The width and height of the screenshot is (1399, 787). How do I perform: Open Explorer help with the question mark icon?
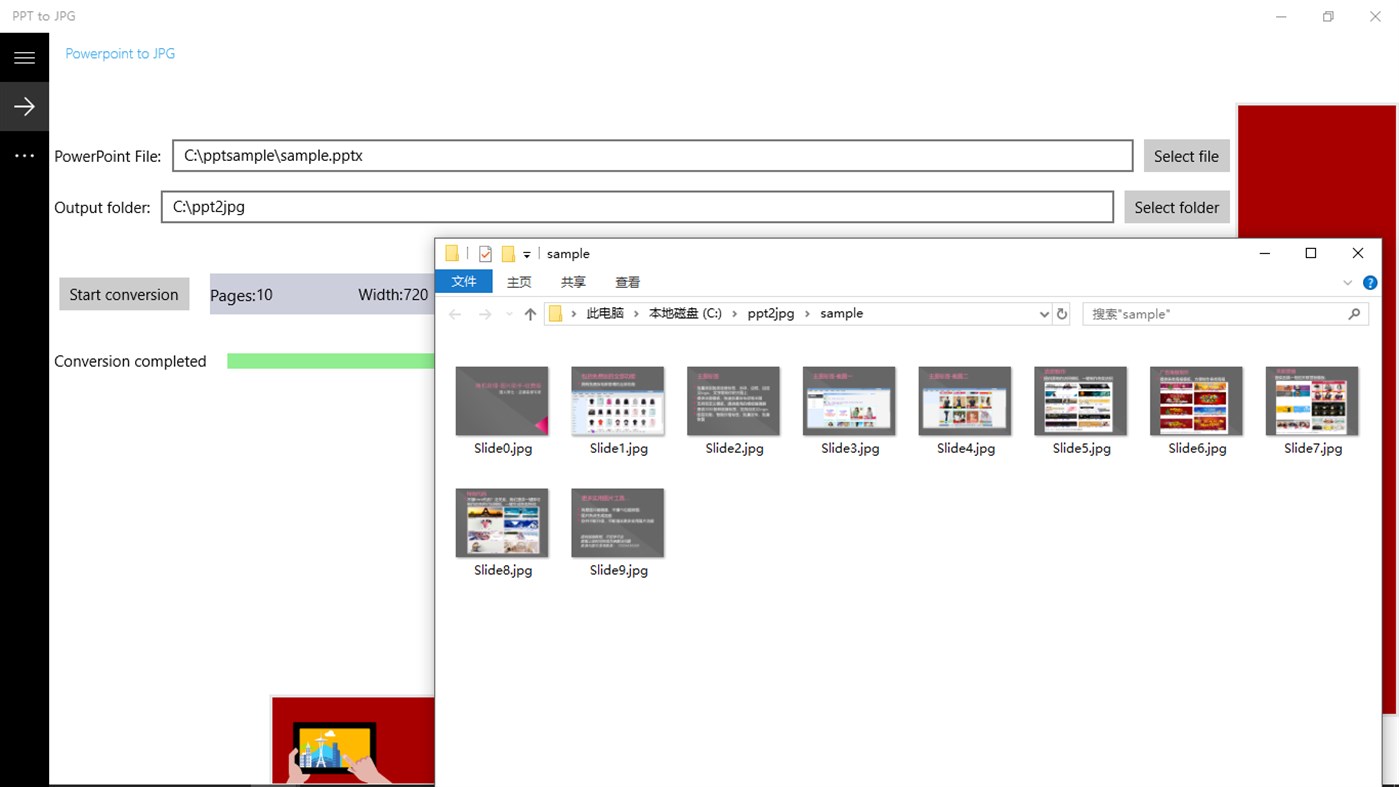(1369, 282)
